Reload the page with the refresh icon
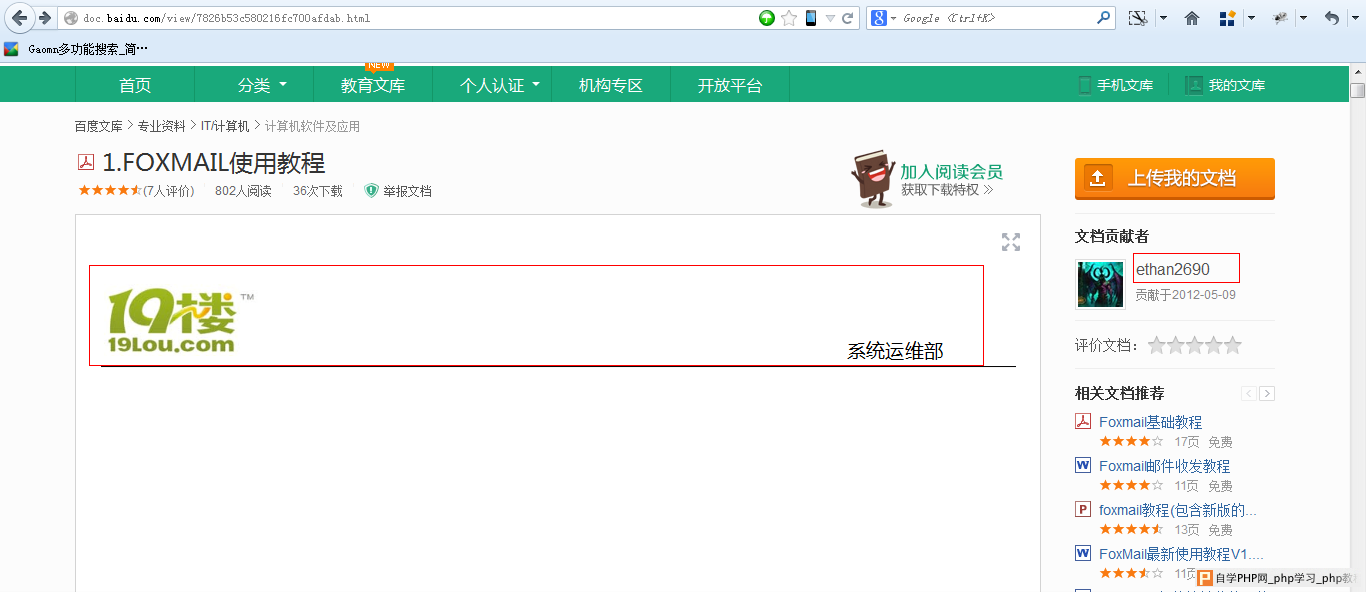This screenshot has width=1366, height=592. (848, 18)
